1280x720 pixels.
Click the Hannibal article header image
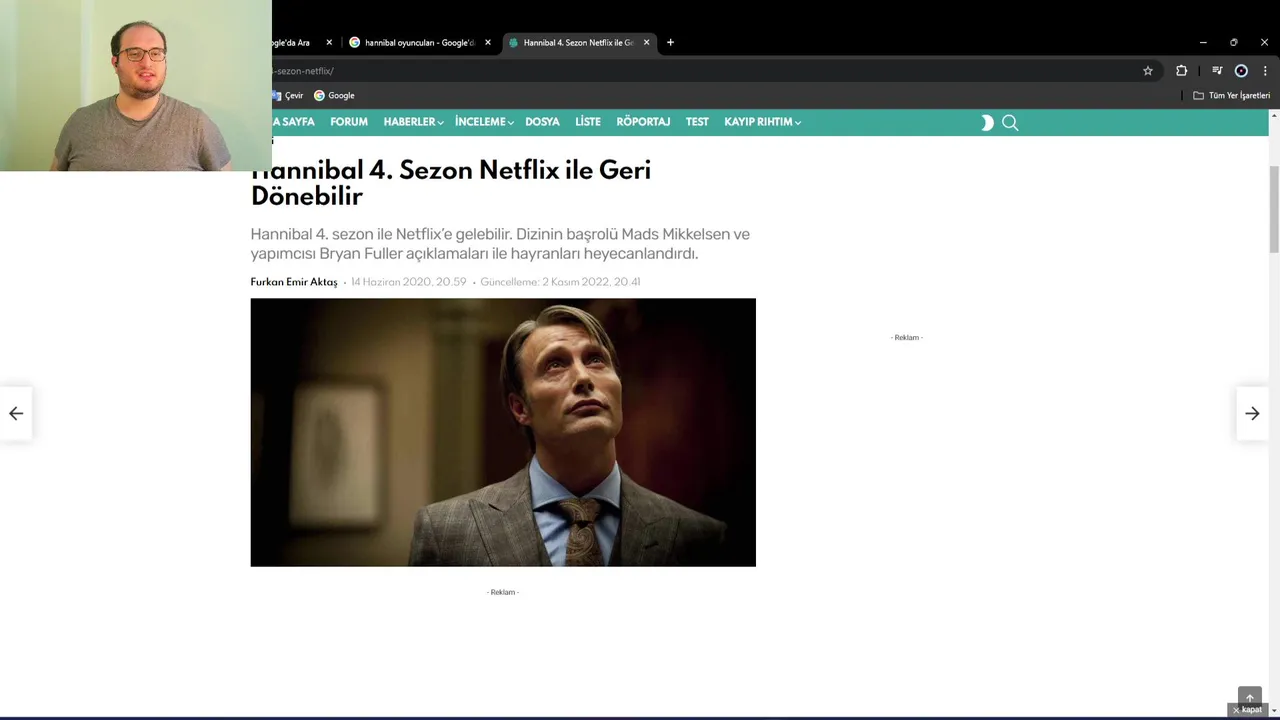pos(503,432)
